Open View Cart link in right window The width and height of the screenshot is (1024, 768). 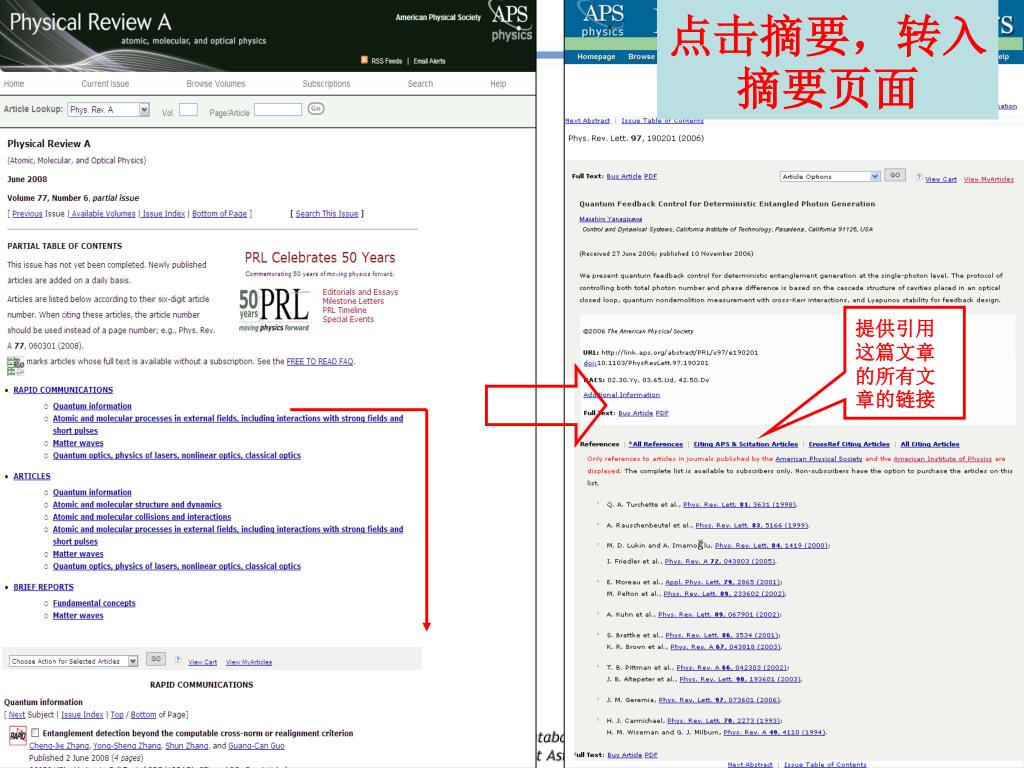[940, 180]
